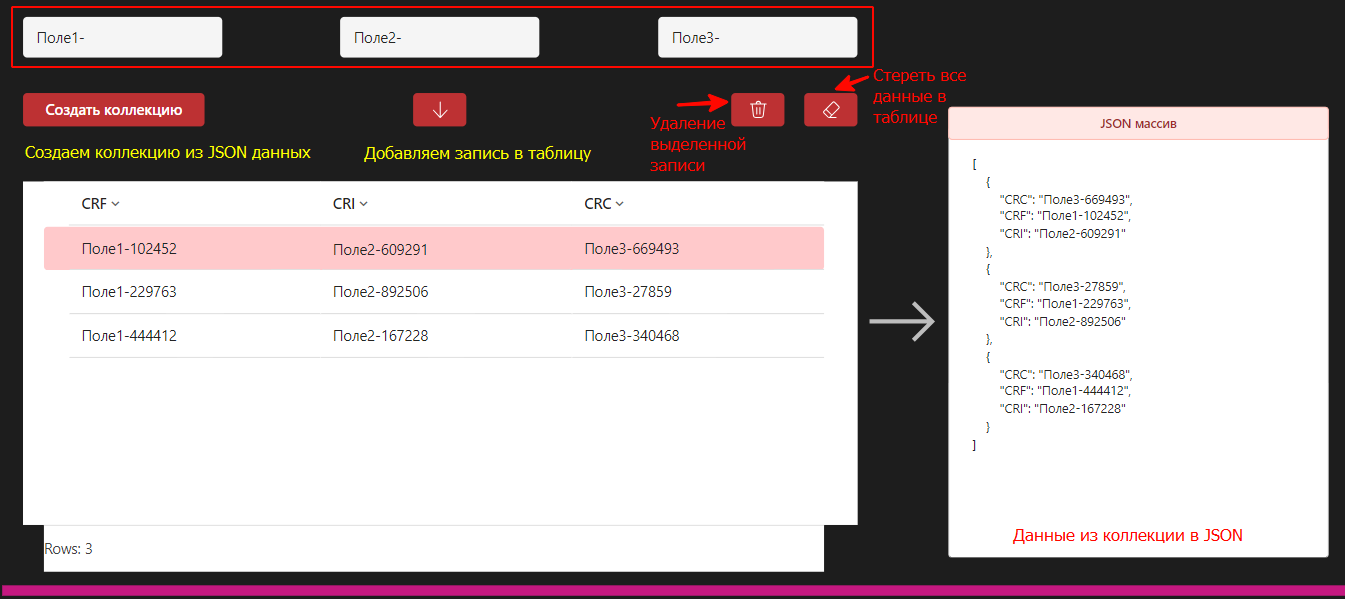Screen dimensions: 1345x599
Task: Click the eraser icon to clear table
Action: click(x=830, y=110)
